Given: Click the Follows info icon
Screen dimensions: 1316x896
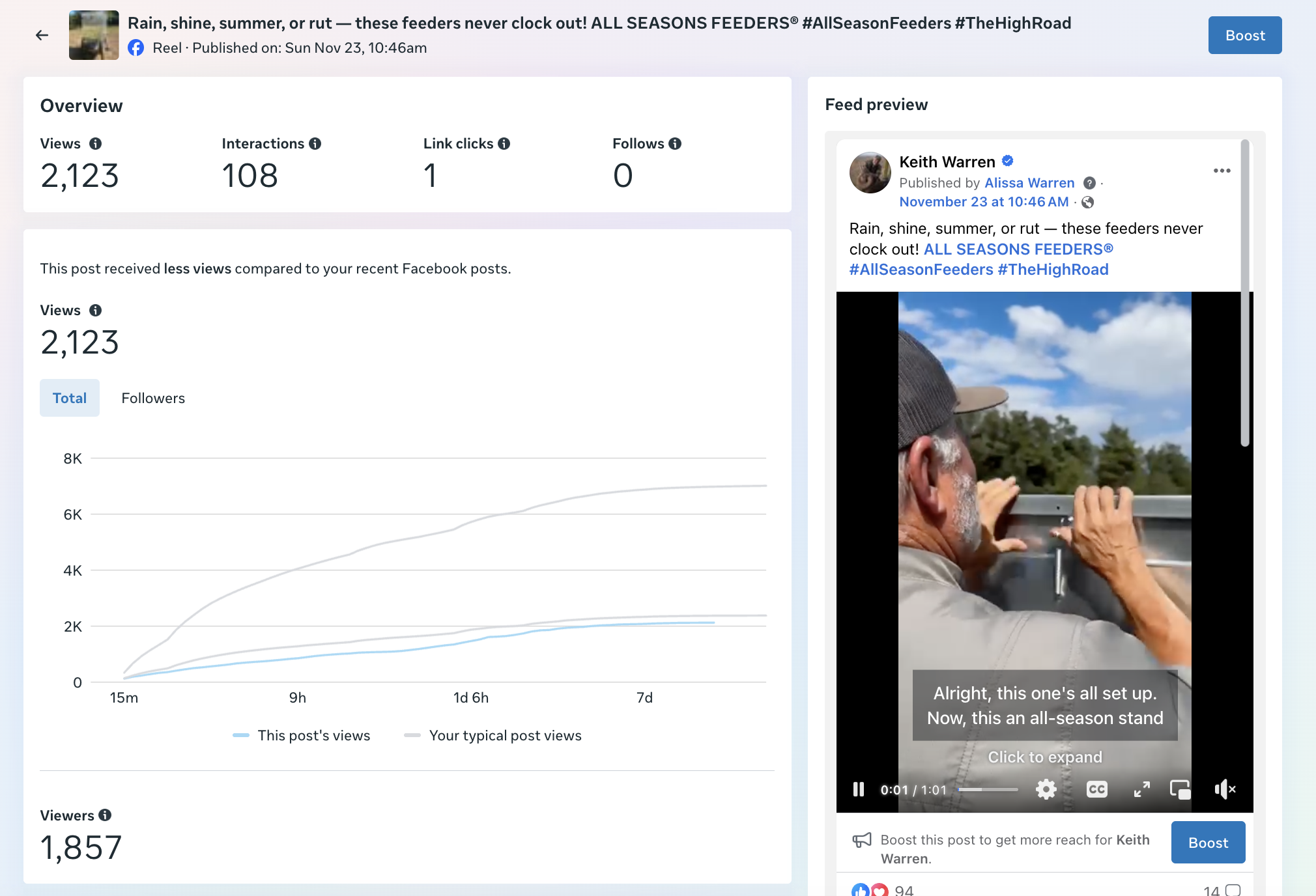Looking at the screenshot, I should pyautogui.click(x=676, y=144).
